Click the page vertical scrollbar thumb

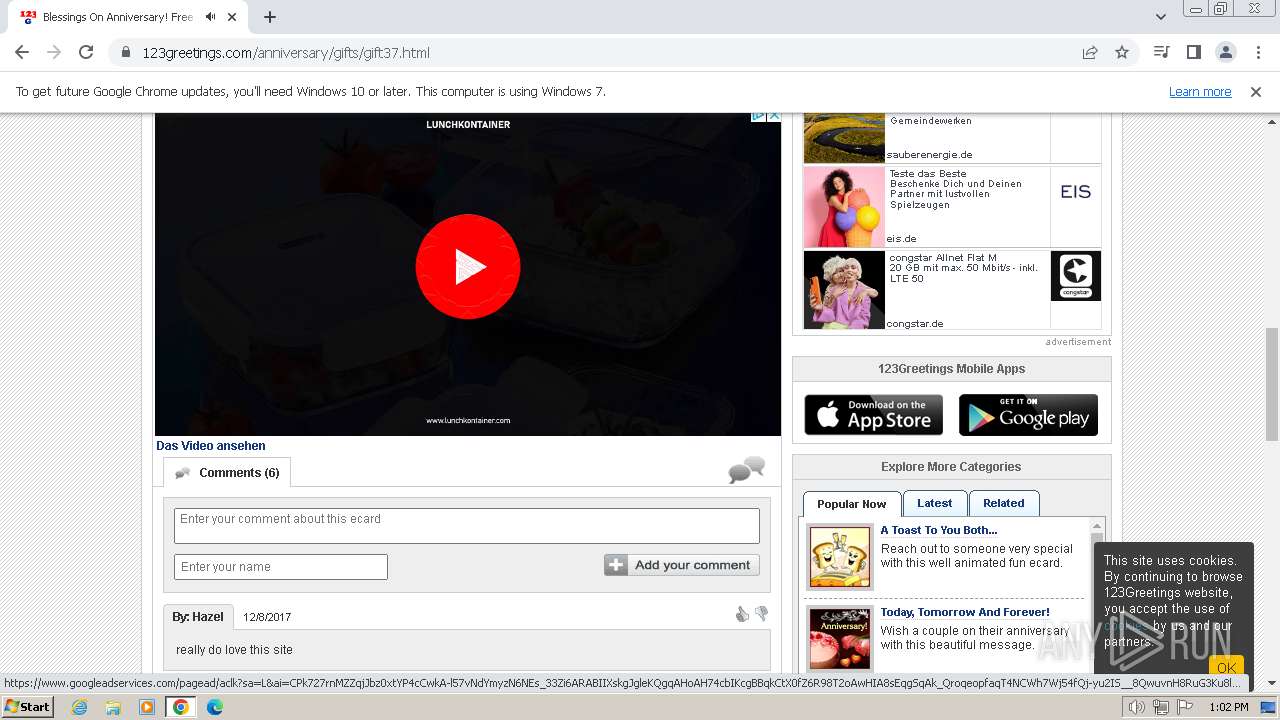1272,384
